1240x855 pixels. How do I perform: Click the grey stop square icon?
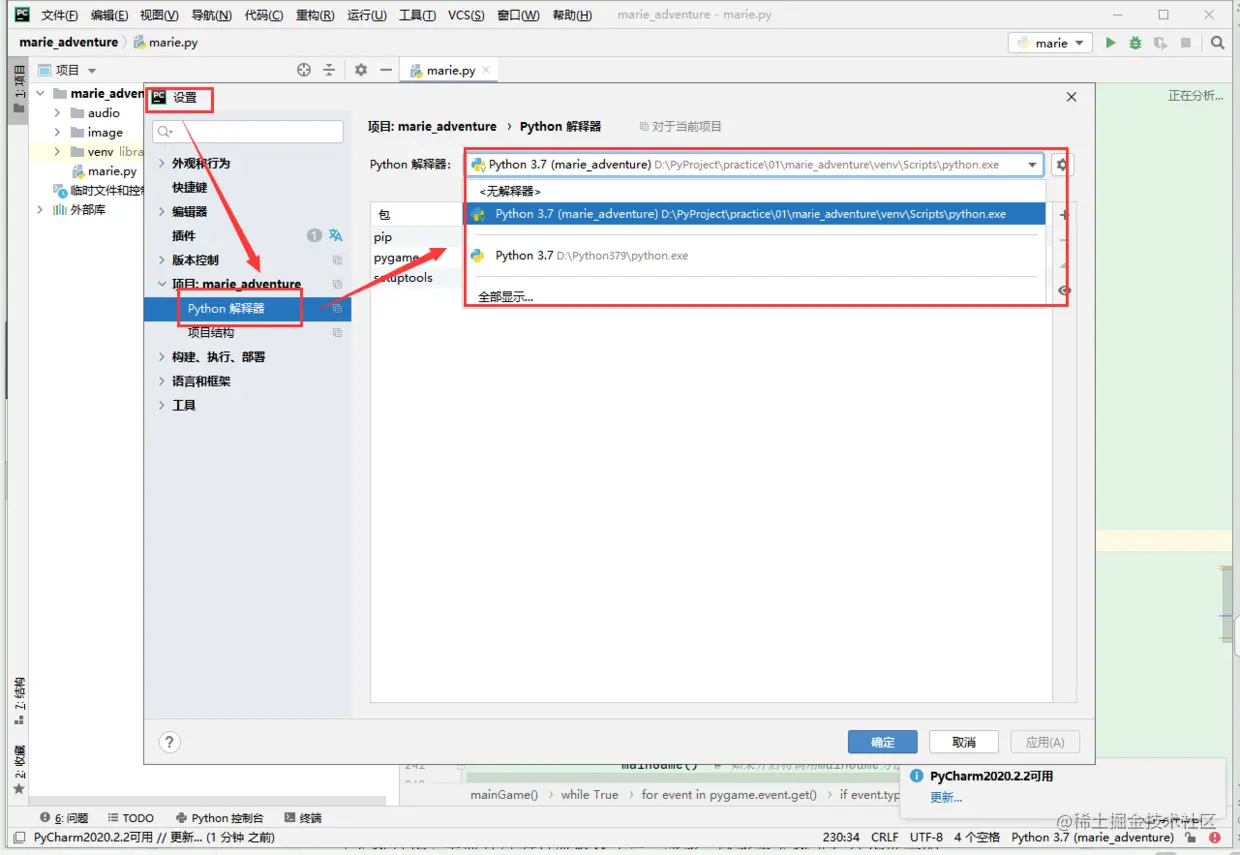[1186, 43]
